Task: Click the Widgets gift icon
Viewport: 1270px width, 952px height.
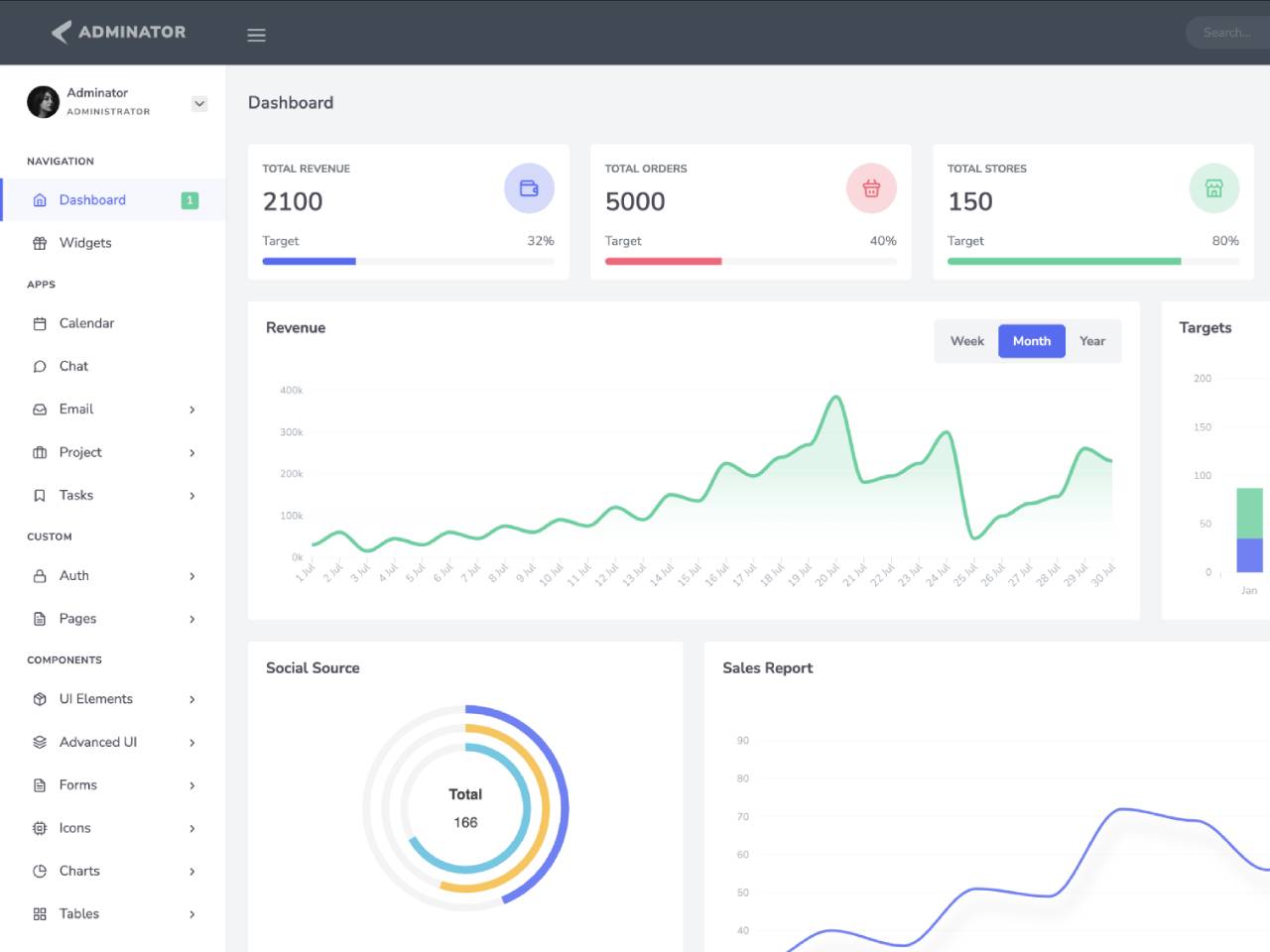Action: point(40,243)
